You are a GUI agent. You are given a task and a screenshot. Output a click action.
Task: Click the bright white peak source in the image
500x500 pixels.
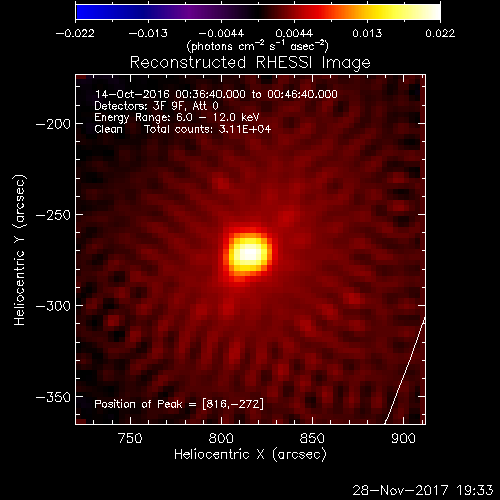pos(248,253)
